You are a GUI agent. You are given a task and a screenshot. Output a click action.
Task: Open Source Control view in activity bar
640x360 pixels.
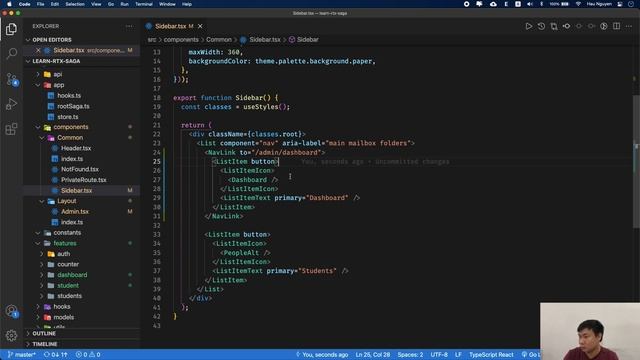(11, 79)
